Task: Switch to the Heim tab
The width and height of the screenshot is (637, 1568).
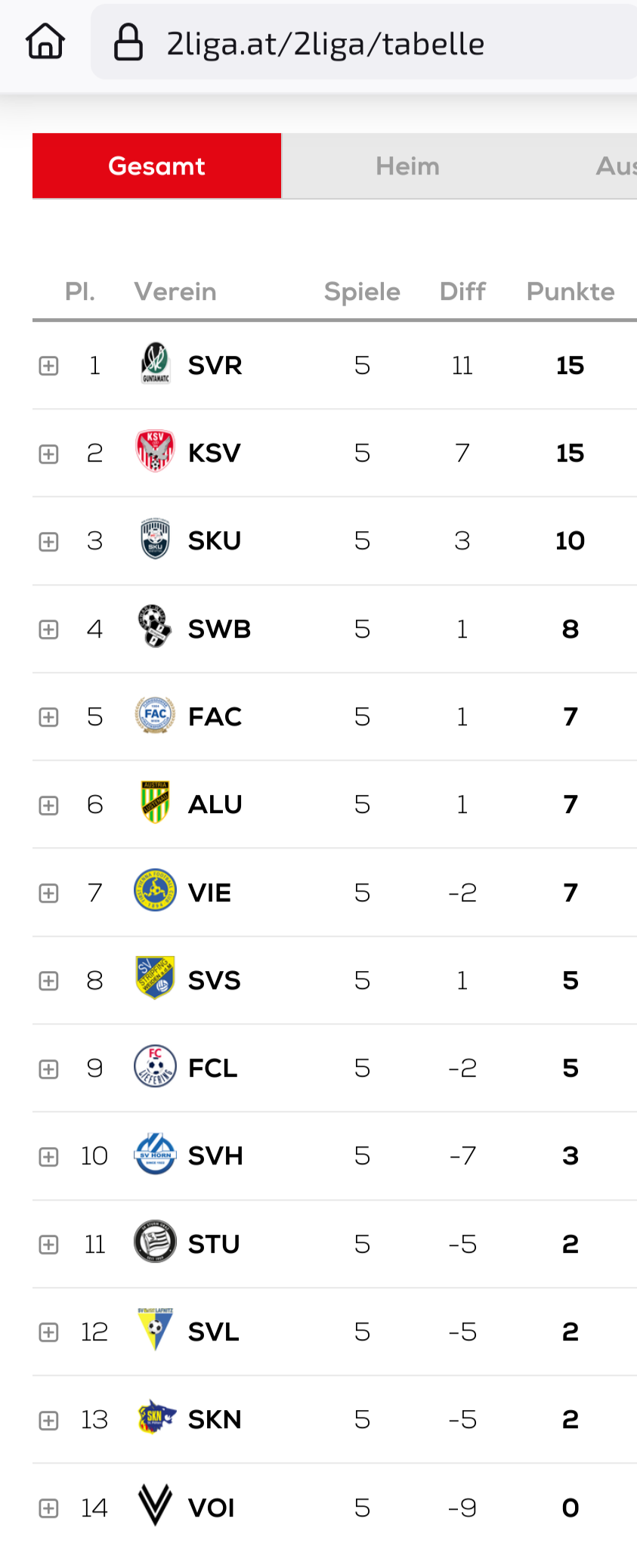Action: coord(407,166)
